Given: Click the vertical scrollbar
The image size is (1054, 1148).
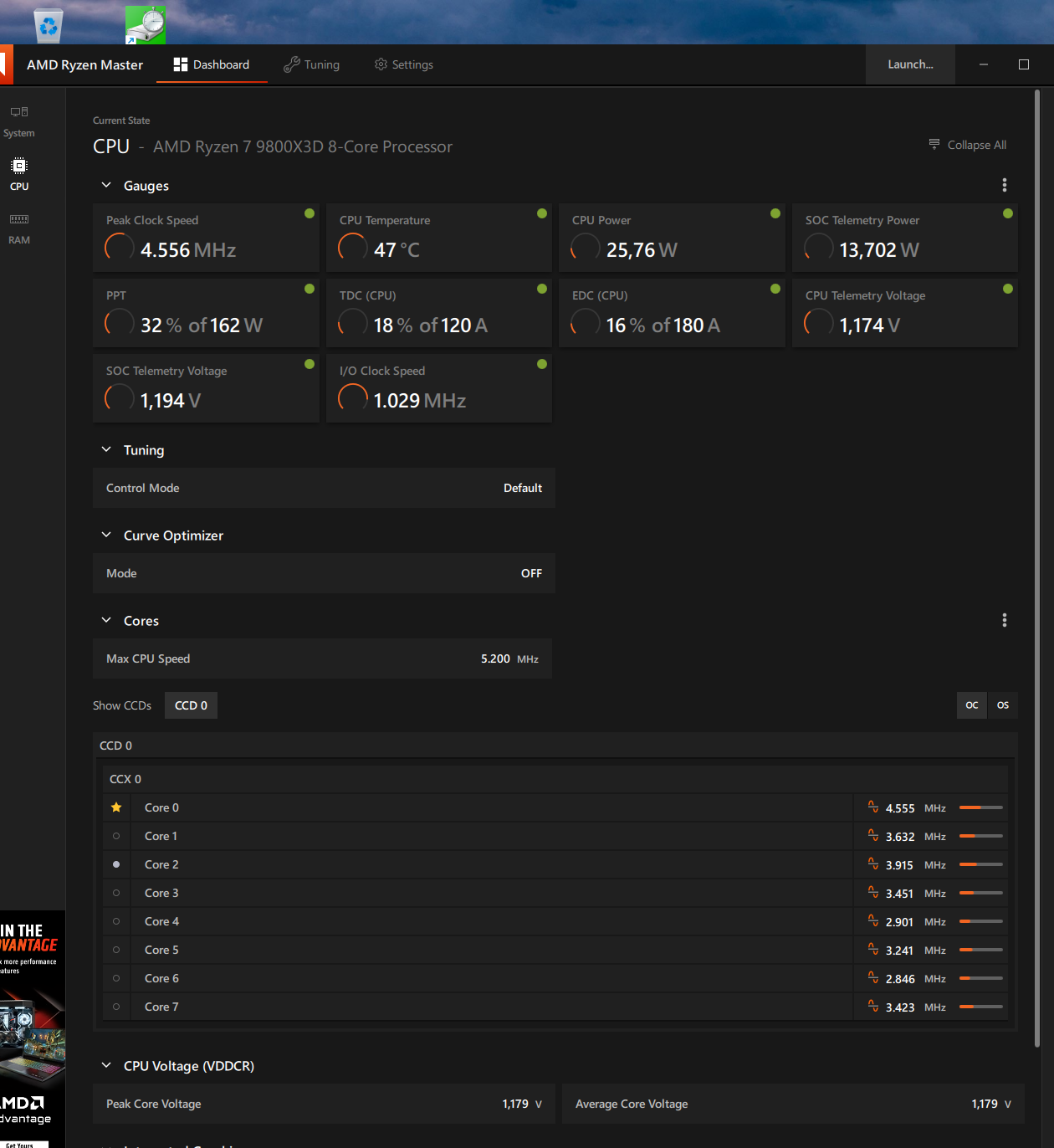Looking at the screenshot, I should point(1037,569).
